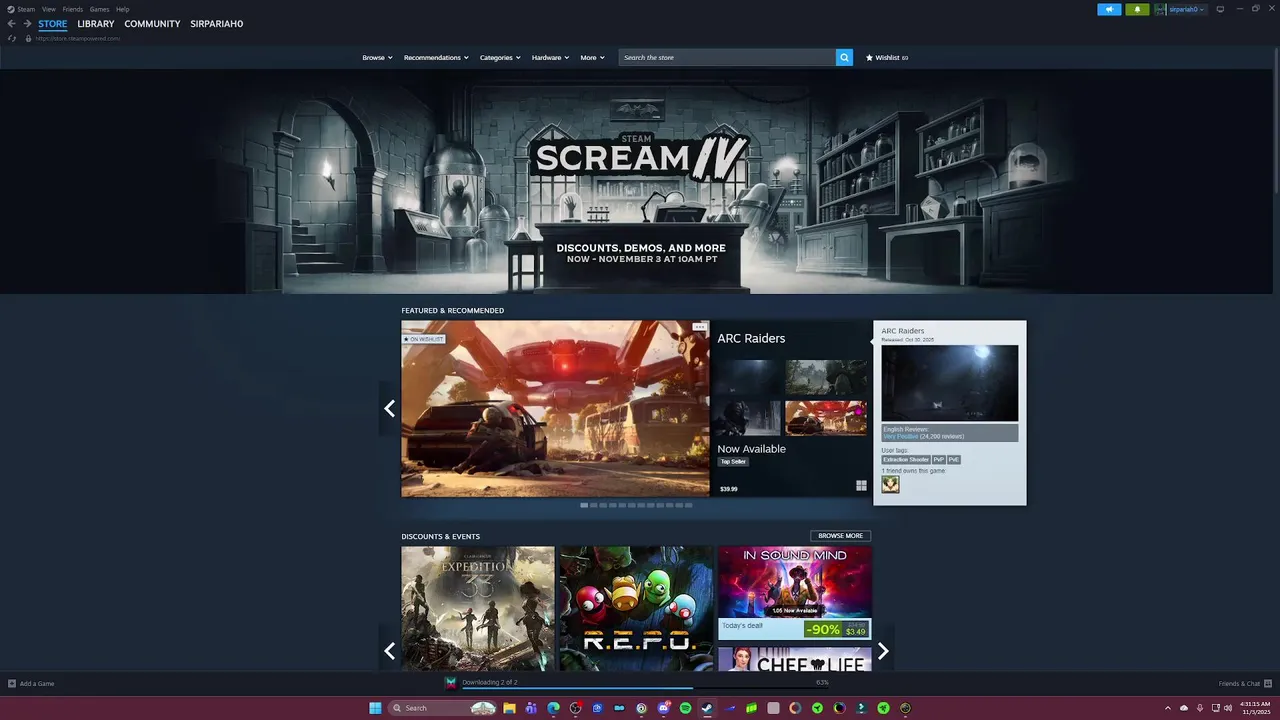Go to the STORE tab
This screenshot has width=1280, height=720.
pyautogui.click(x=53, y=24)
